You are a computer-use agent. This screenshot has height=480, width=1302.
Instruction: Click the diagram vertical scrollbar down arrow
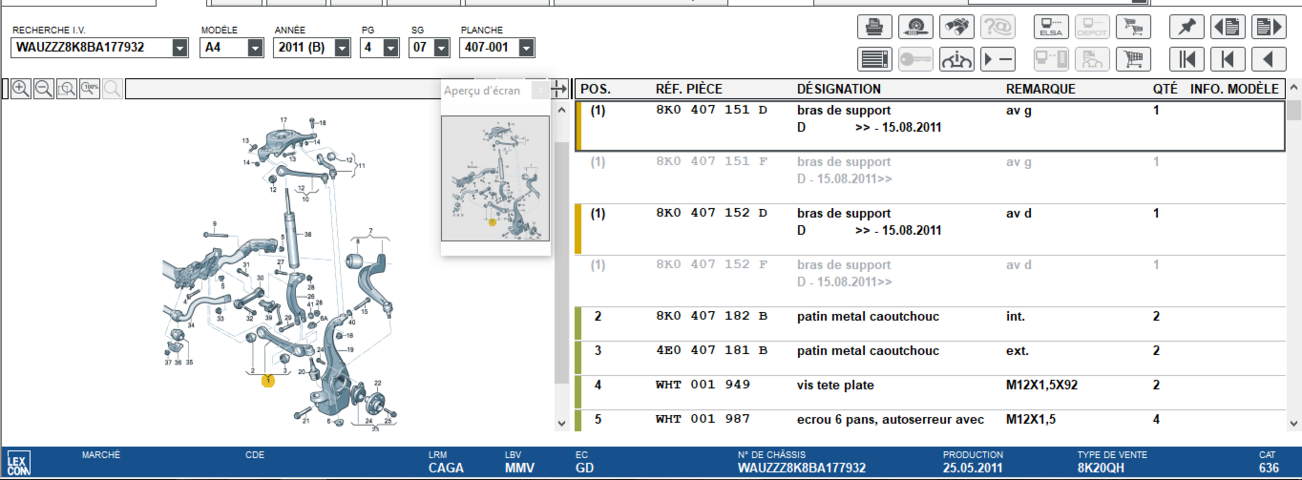pos(561,424)
